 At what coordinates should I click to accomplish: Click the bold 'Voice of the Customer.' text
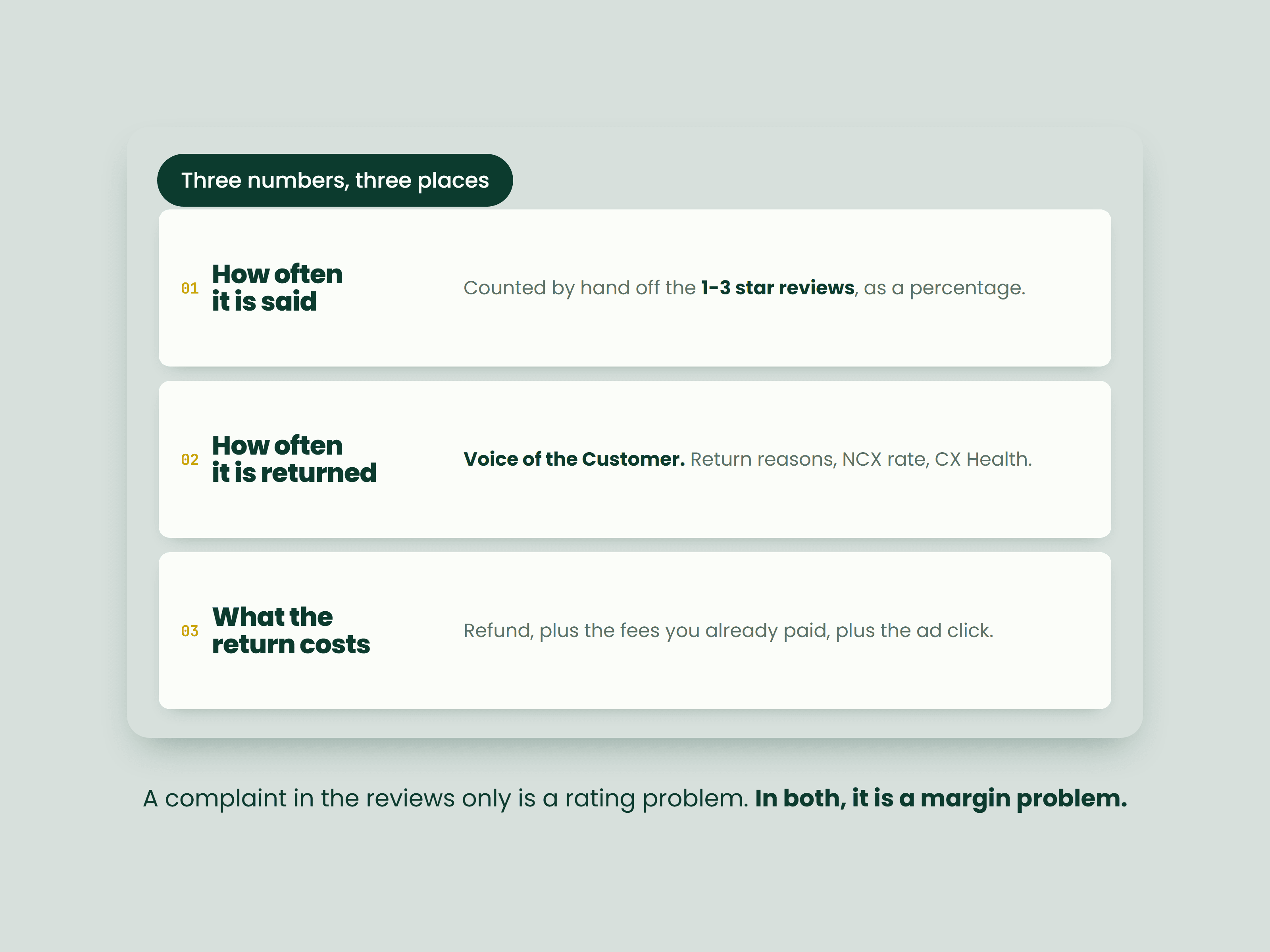click(x=574, y=459)
